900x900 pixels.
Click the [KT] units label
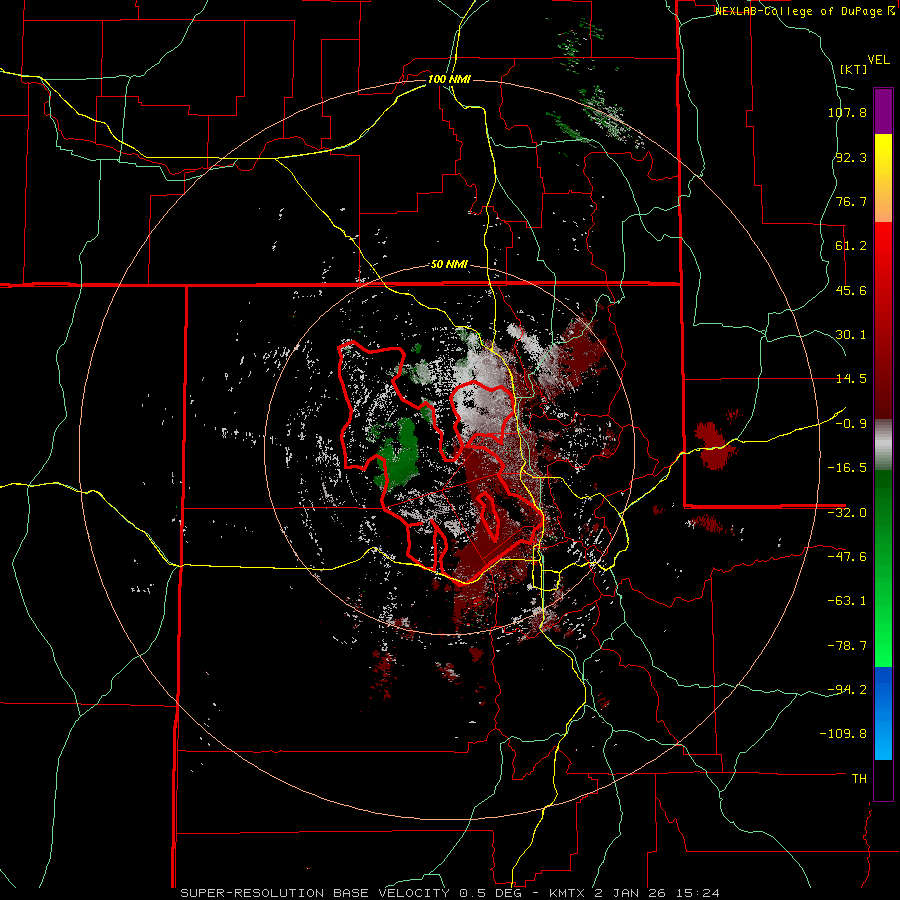(853, 69)
